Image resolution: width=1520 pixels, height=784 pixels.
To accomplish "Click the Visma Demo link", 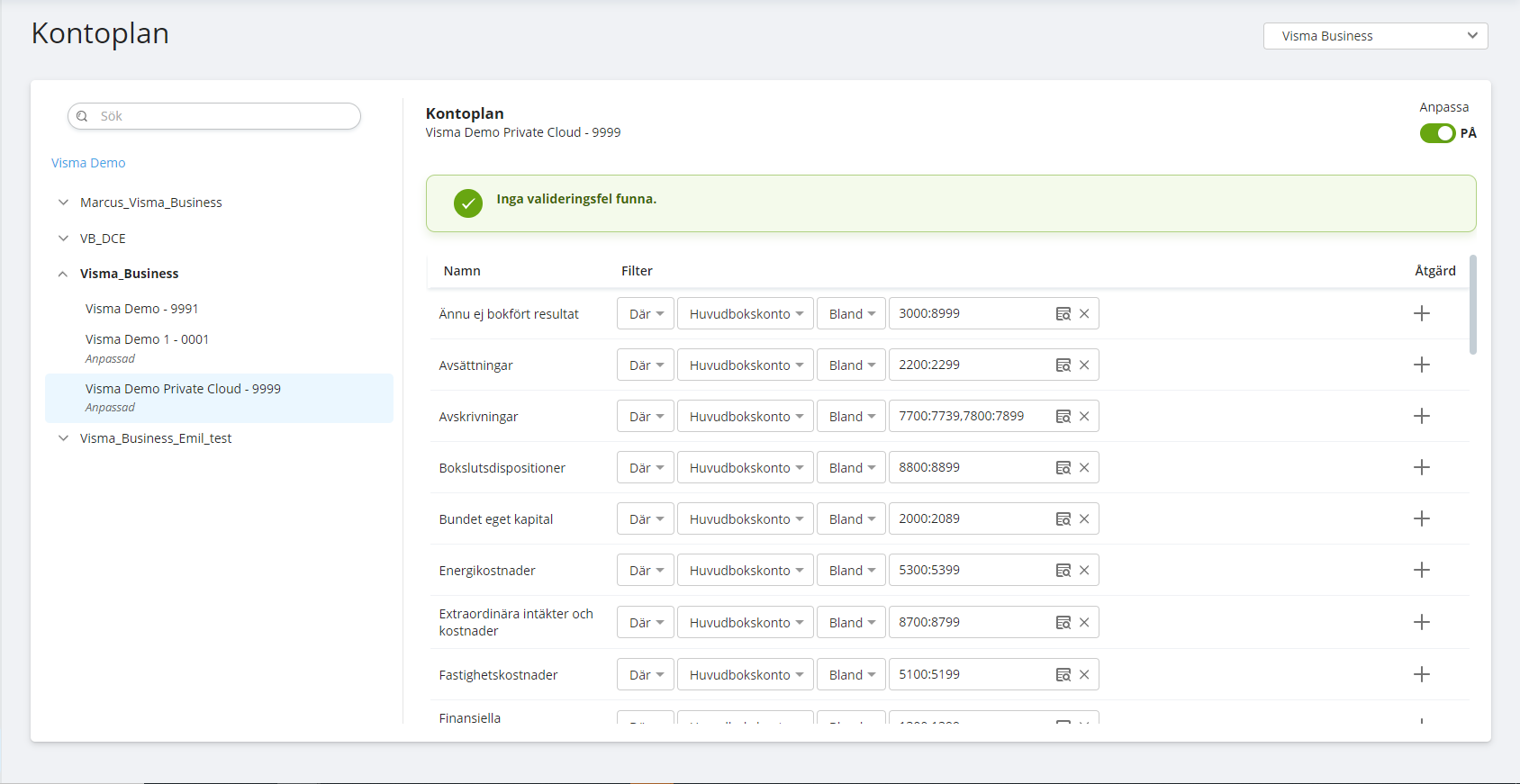I will click(x=88, y=163).
